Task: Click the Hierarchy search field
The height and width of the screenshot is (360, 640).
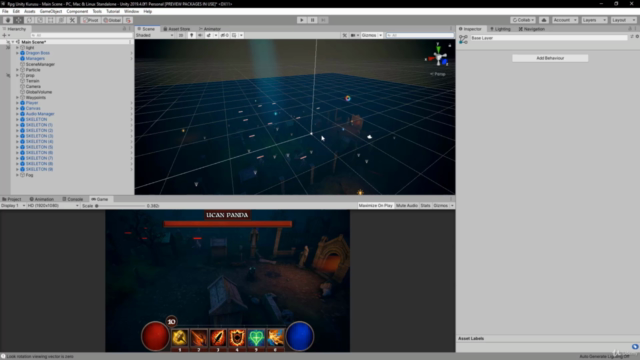Action: pyautogui.click(x=82, y=36)
